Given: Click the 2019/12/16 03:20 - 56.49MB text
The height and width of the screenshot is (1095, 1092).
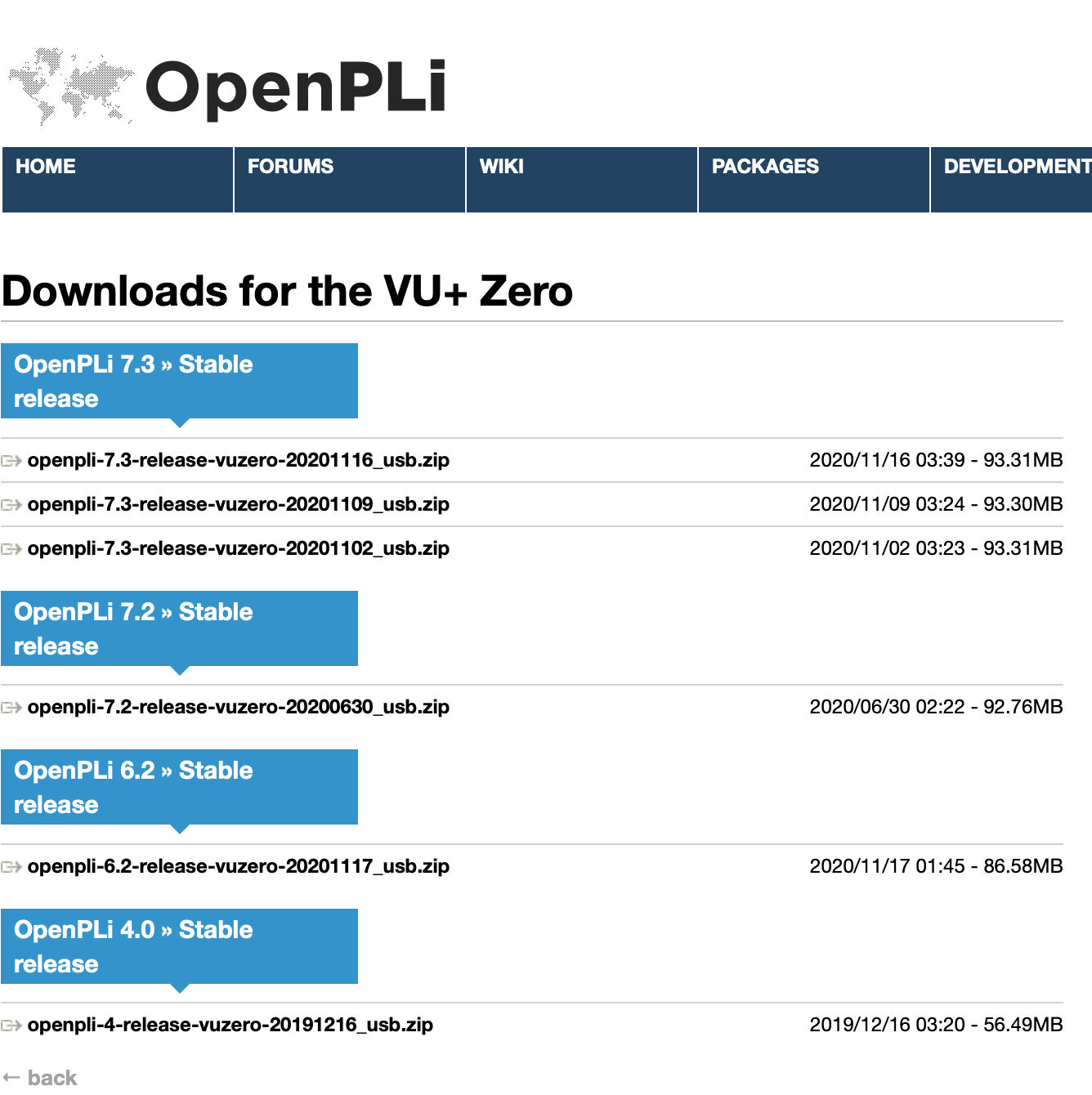Looking at the screenshot, I should pos(936,1025).
